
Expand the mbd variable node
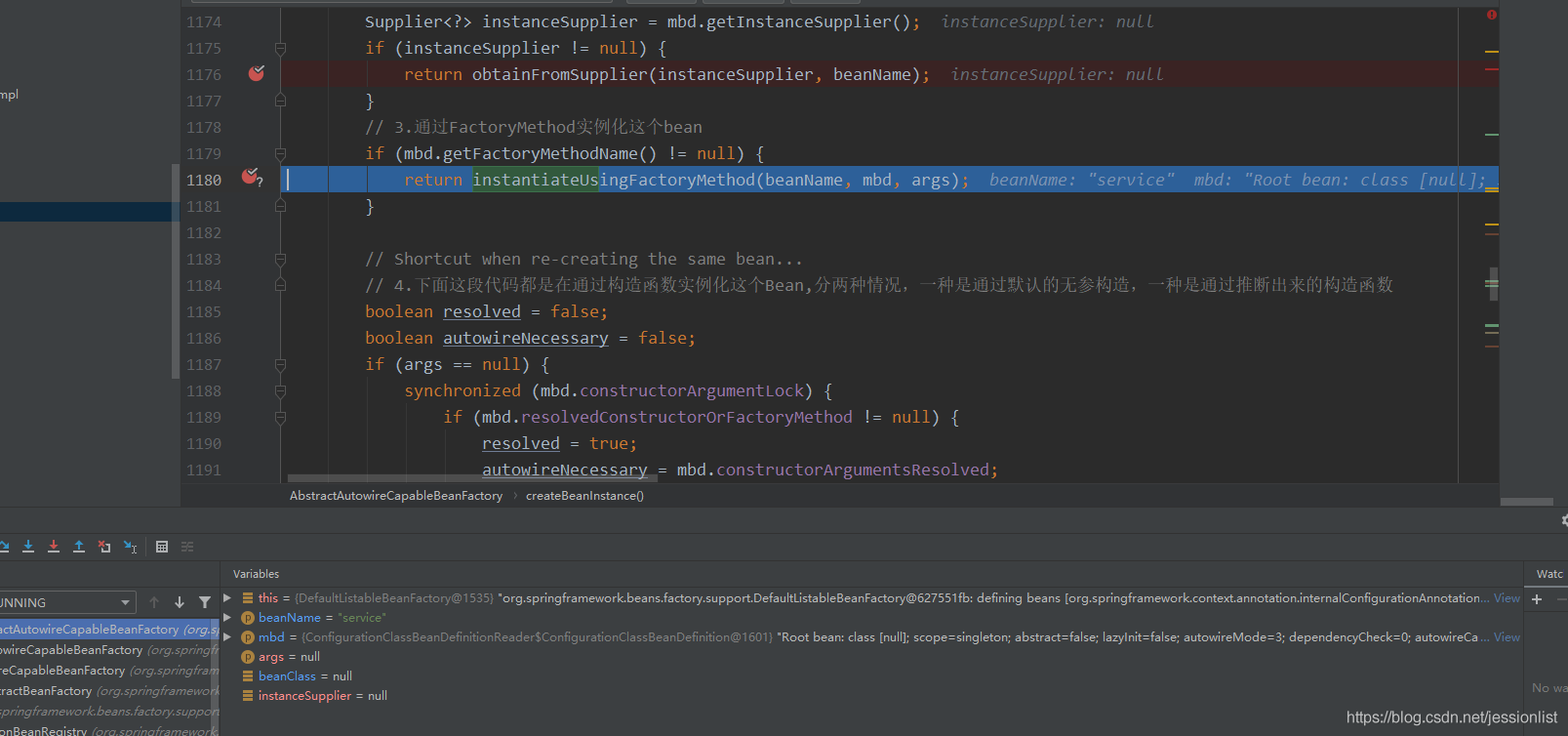(227, 636)
